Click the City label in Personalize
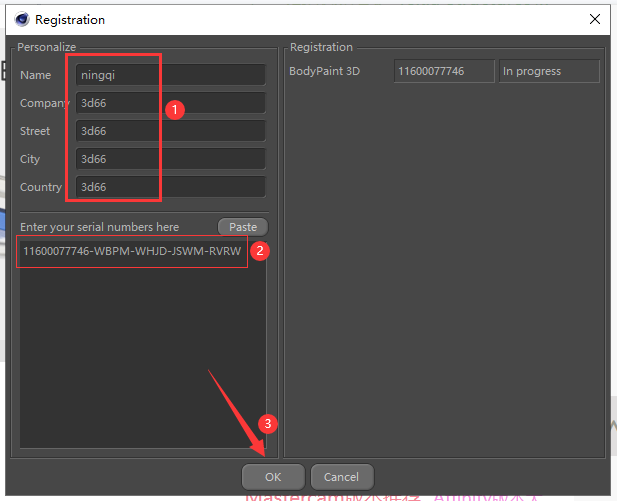 (x=30, y=159)
